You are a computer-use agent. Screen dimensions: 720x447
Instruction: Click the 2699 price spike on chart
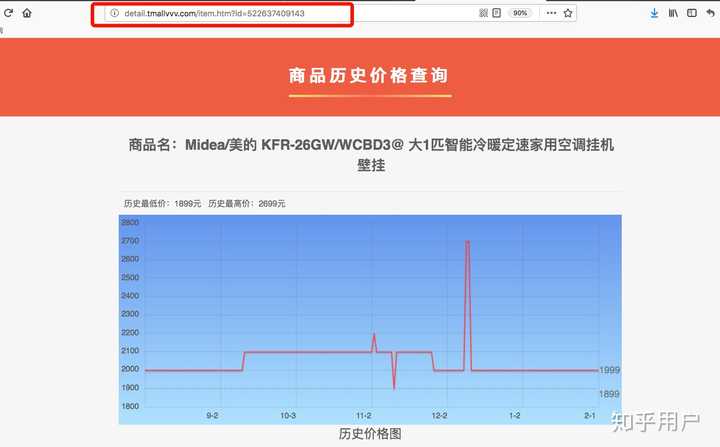point(467,242)
